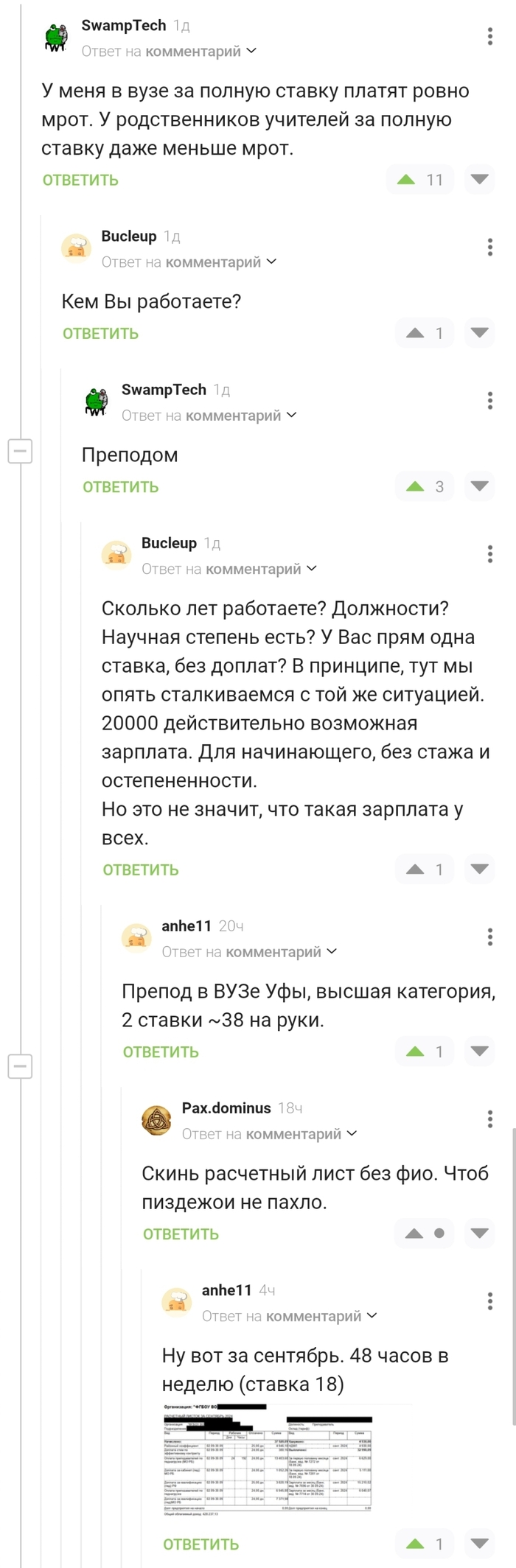
Task: Open Bucleup's profile from the long comment
Action: click(169, 543)
